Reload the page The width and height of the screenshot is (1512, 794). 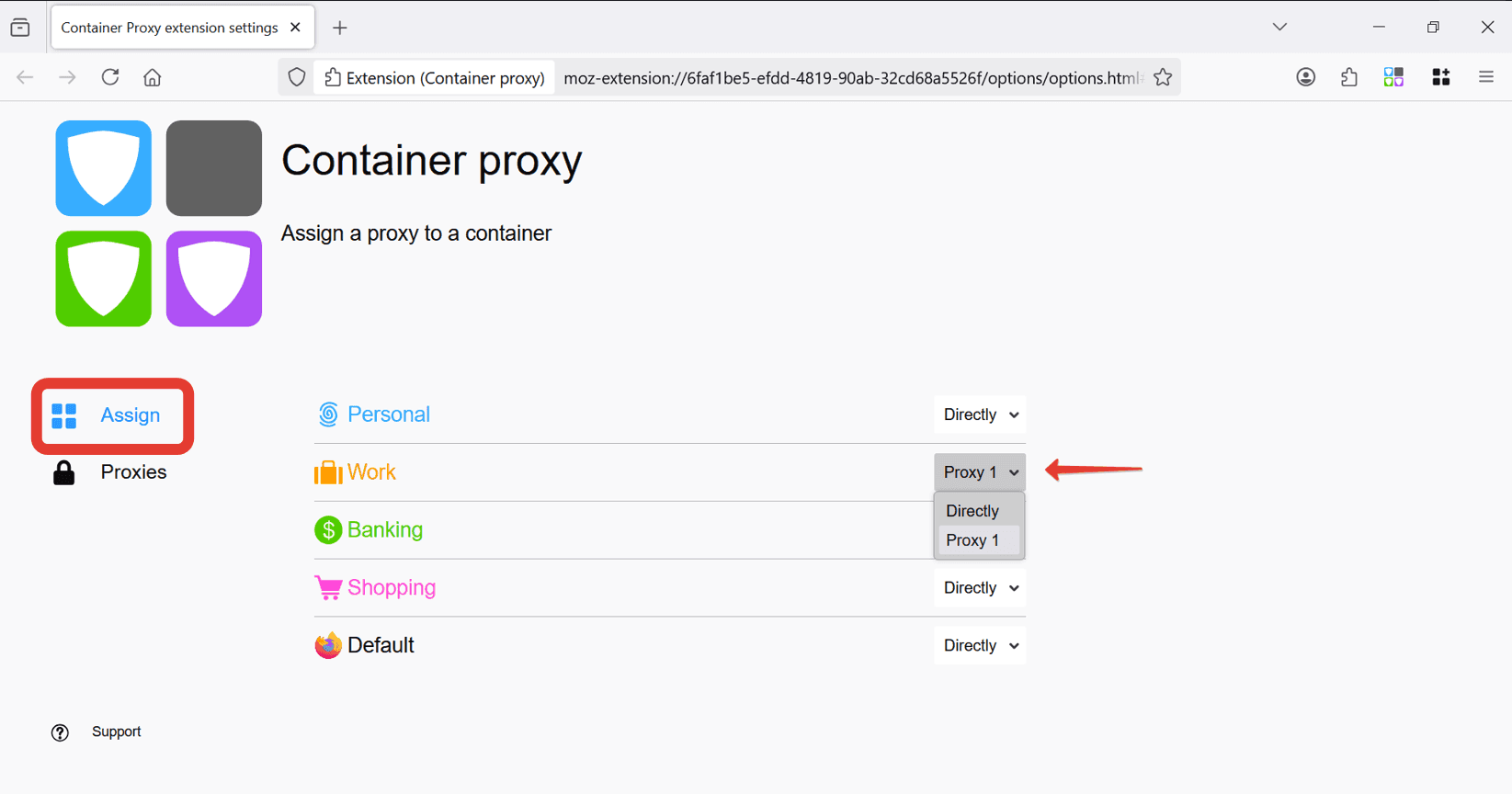110,77
